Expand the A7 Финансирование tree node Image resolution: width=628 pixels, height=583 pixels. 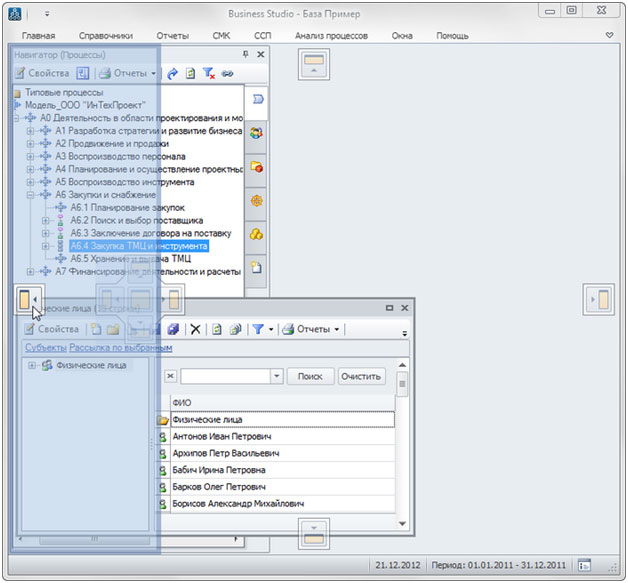click(x=30, y=271)
